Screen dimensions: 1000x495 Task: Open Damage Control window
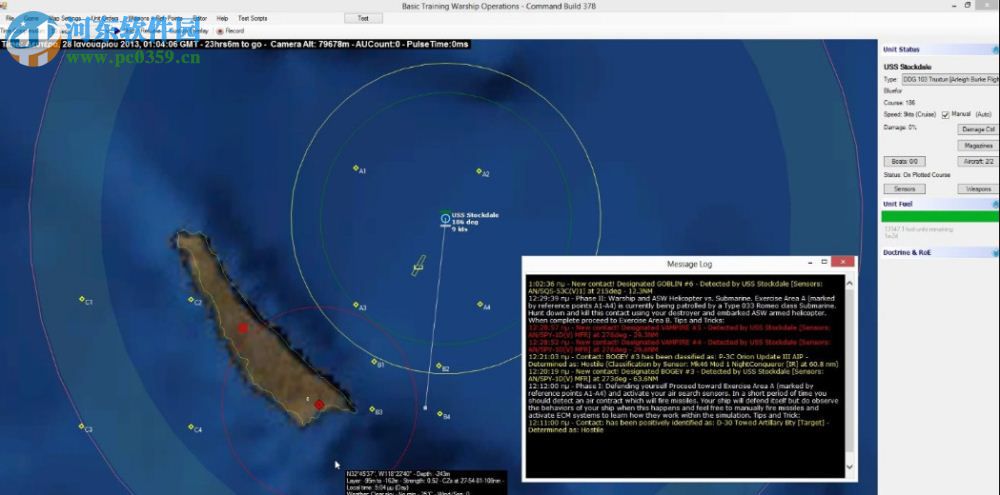coord(978,129)
